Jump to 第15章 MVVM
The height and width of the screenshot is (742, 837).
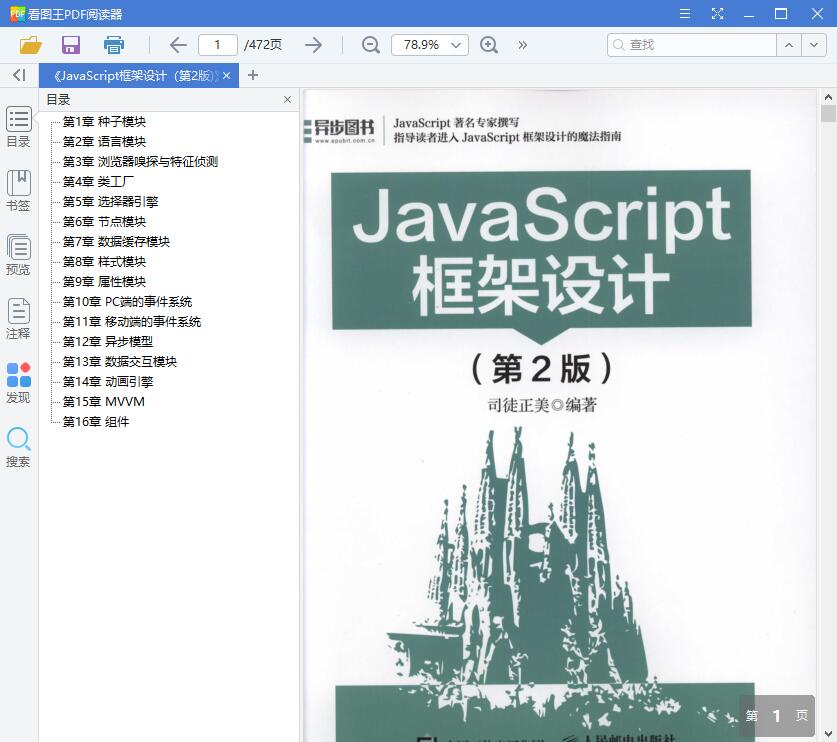pos(104,402)
